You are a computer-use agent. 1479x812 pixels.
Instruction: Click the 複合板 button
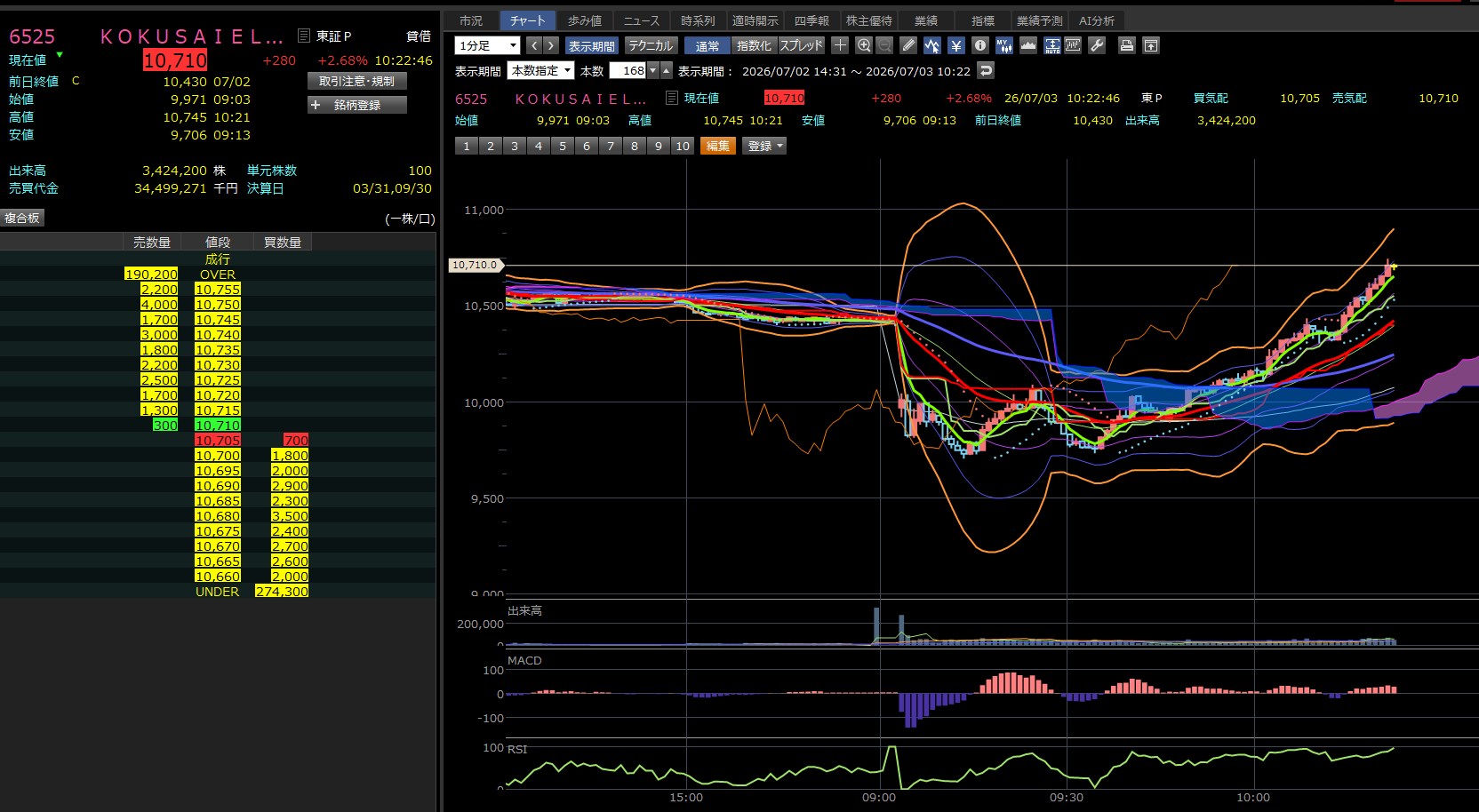click(22, 218)
